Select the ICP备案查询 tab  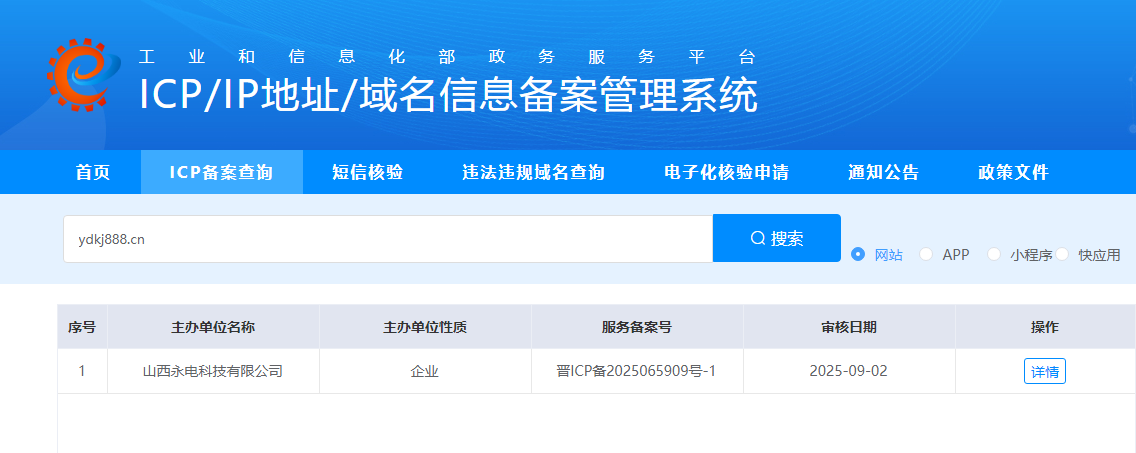point(222,173)
